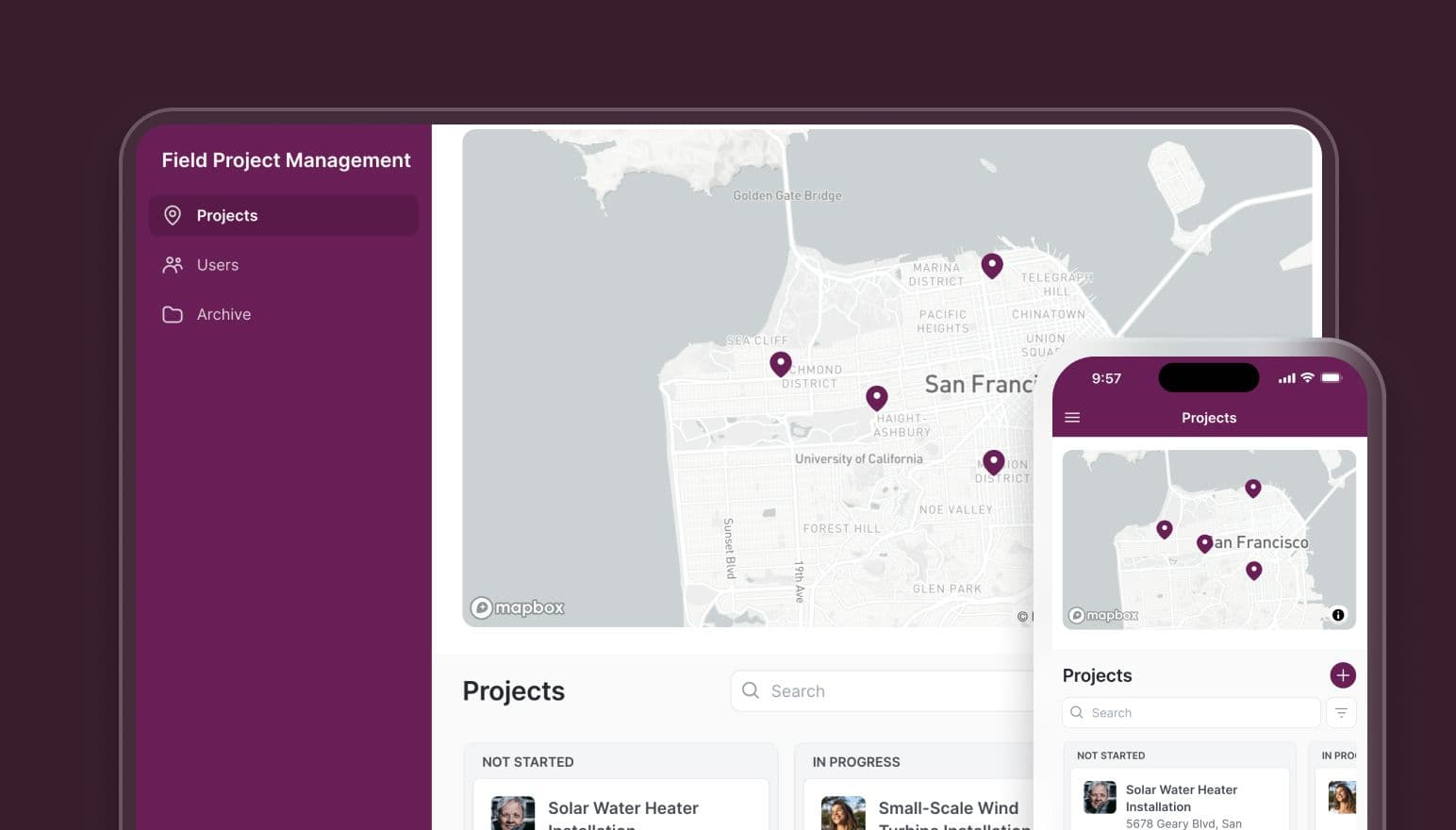1456x830 pixels.
Task: Click avatar thumbnail in phone's In Progress column
Action: coord(1341,797)
